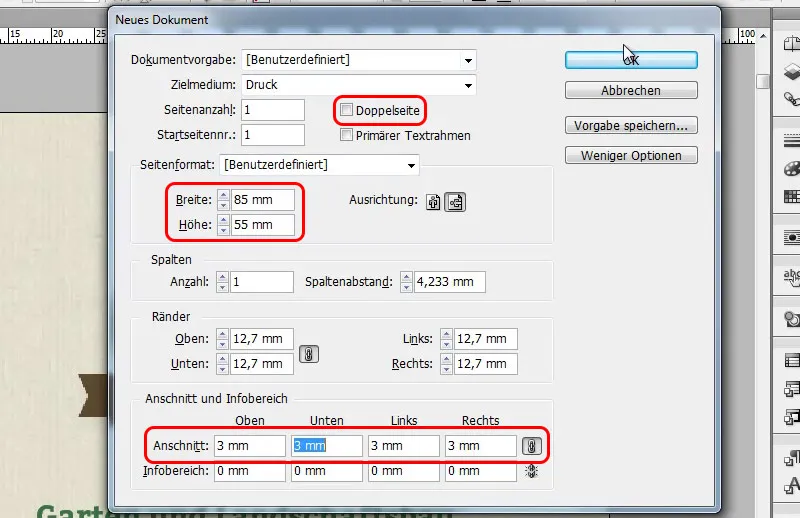The height and width of the screenshot is (518, 800).
Task: Select portrait orientation icon next to Ausrichtung
Action: pyautogui.click(x=433, y=202)
